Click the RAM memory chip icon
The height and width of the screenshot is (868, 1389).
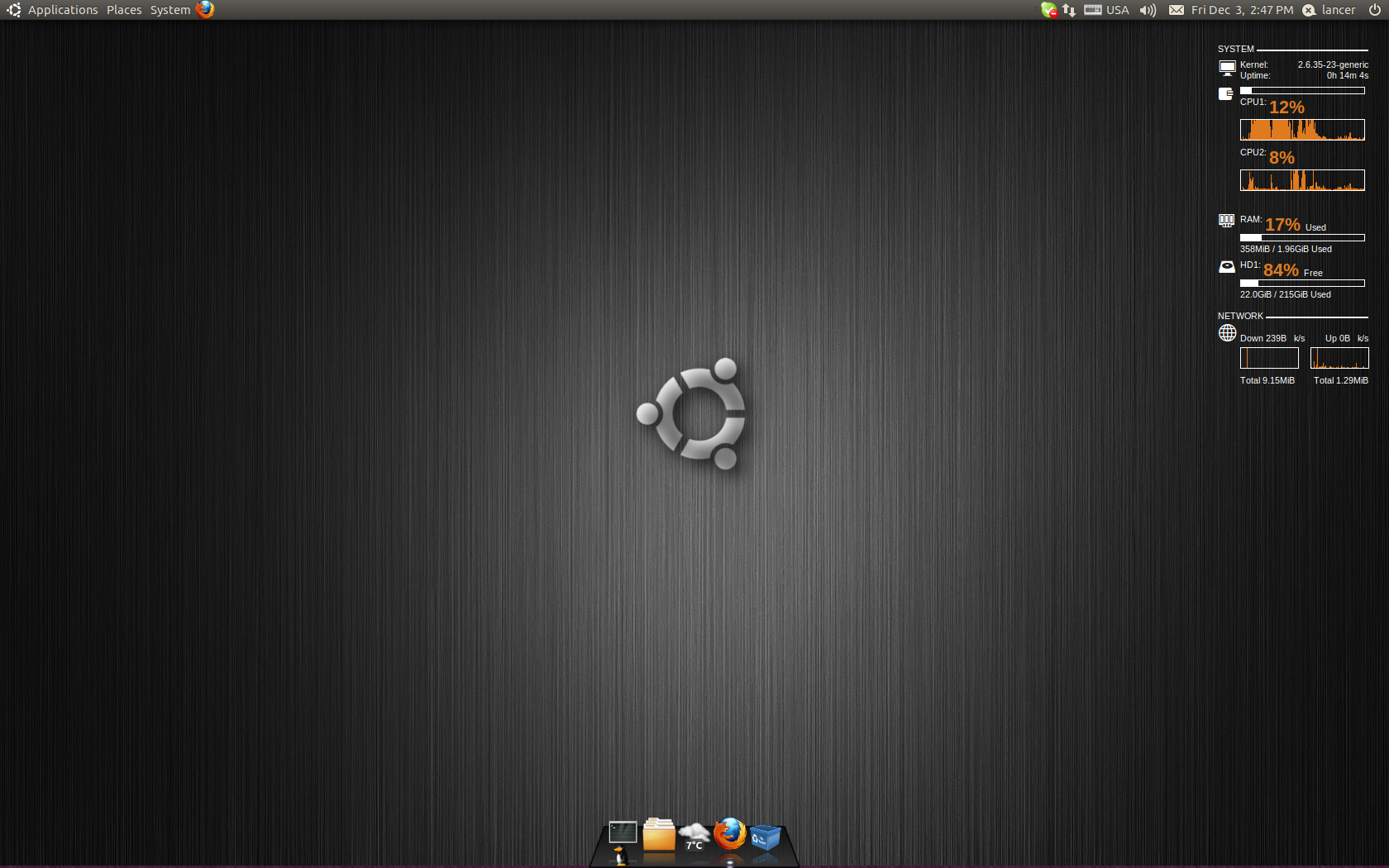pyautogui.click(x=1226, y=221)
